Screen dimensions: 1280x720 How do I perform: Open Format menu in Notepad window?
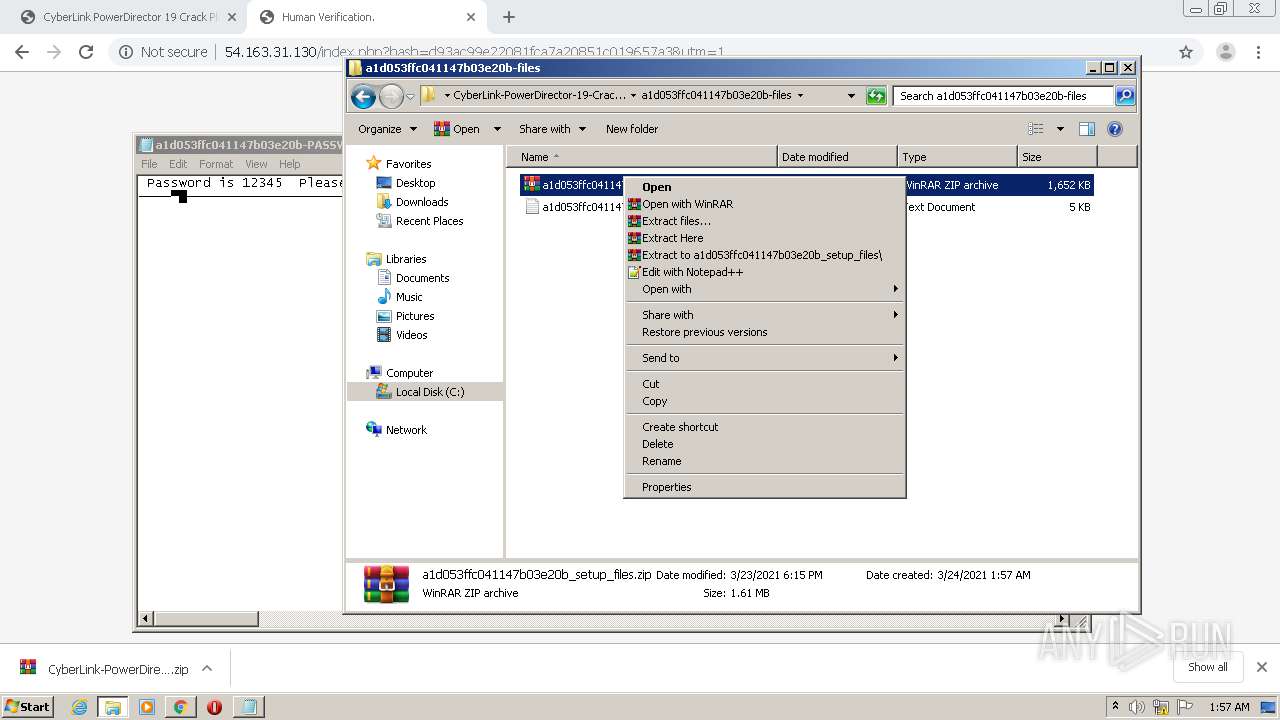click(x=215, y=164)
